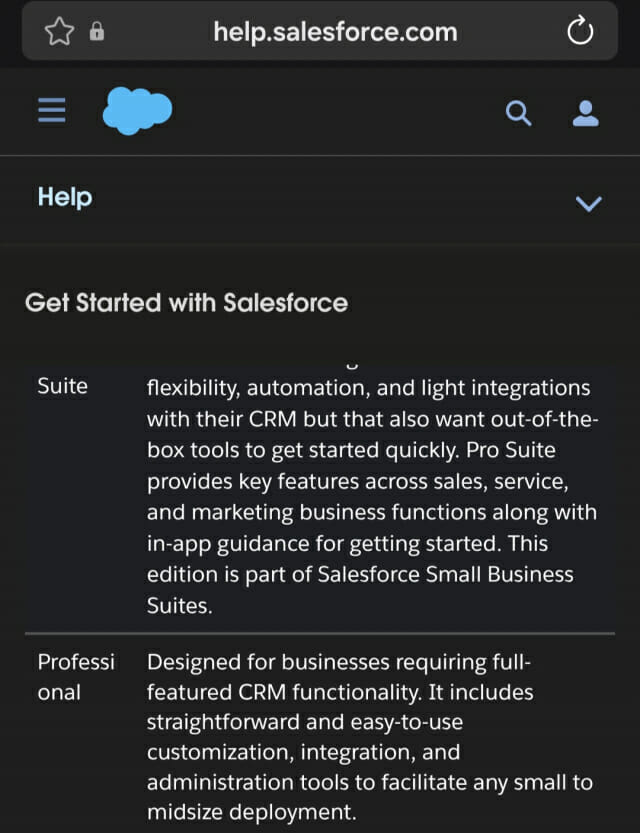Expand the Help dropdown chevron
This screenshot has height=833, width=640.
coord(588,203)
